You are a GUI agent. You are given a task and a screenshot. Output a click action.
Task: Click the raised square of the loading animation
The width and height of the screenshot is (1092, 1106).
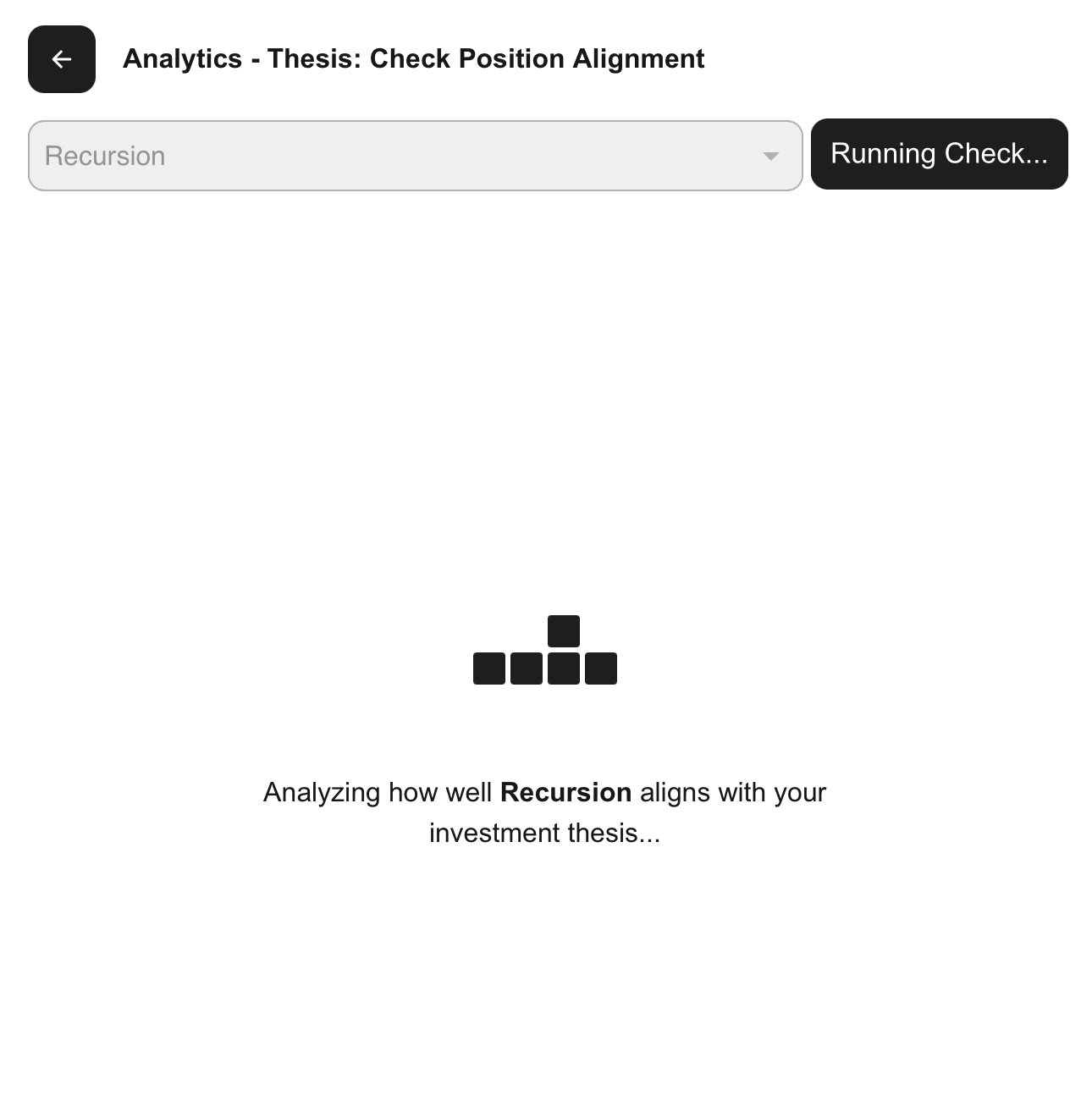tap(564, 630)
